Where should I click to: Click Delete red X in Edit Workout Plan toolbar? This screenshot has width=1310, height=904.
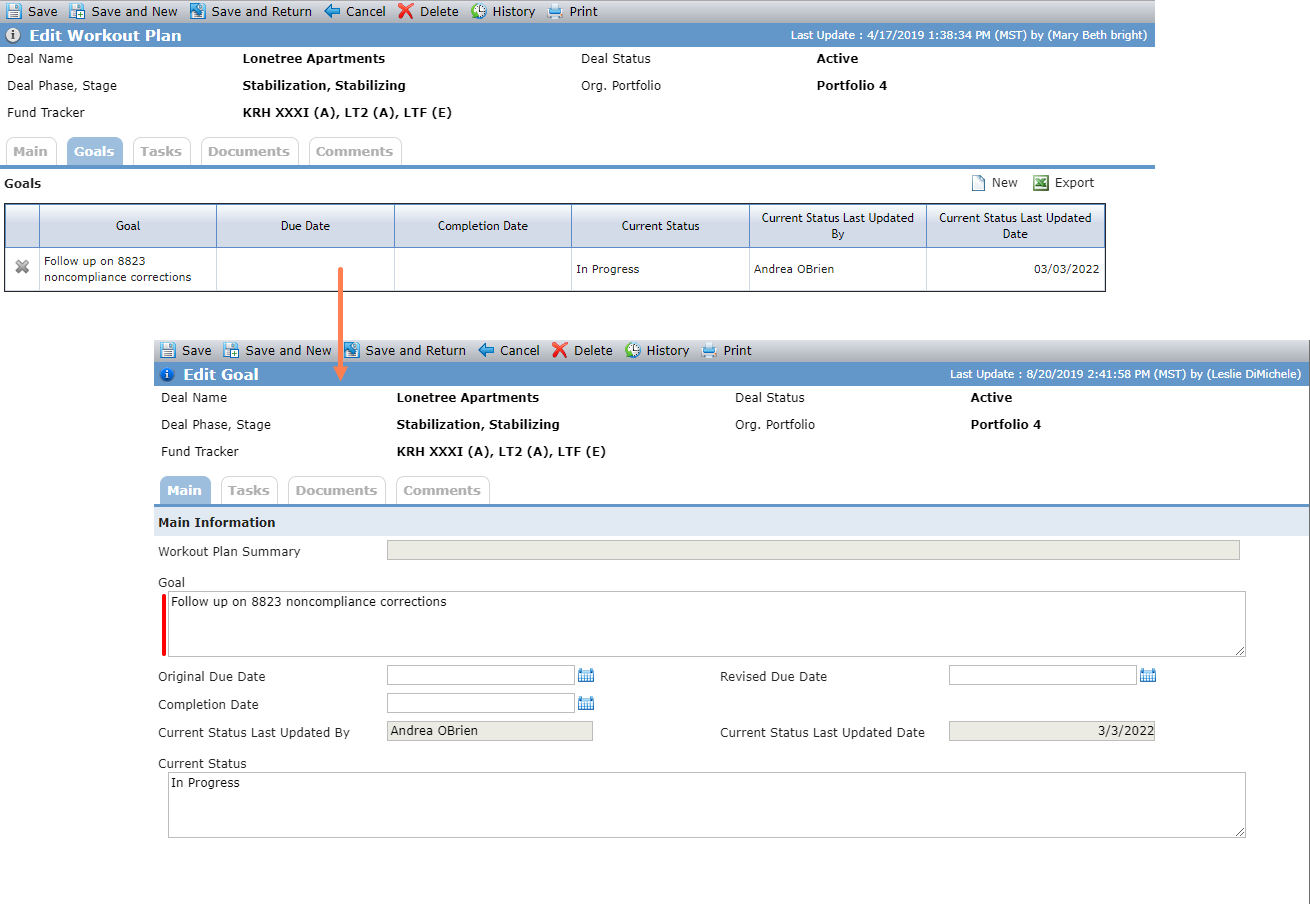(405, 11)
